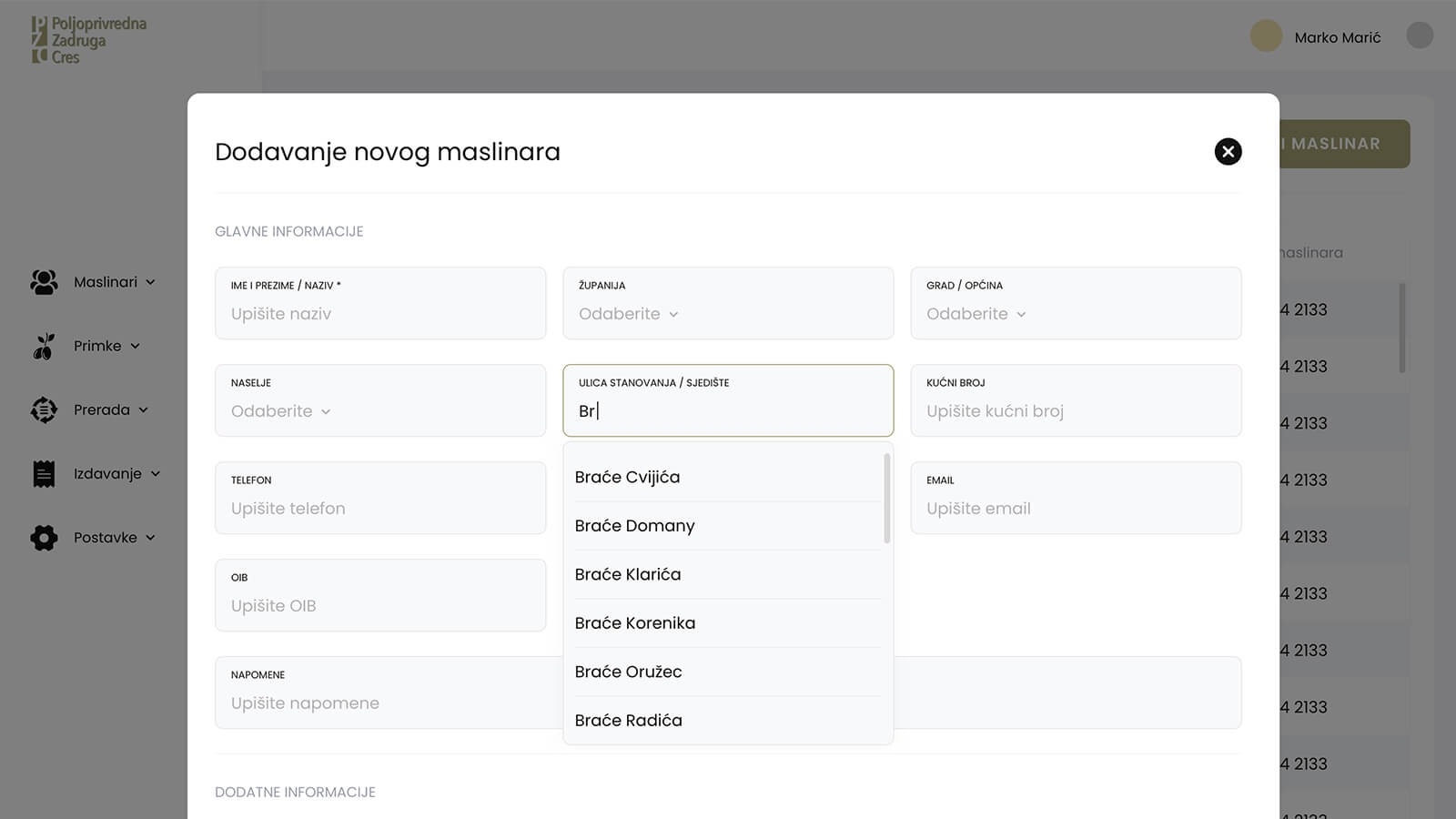
Task: Open Primke sidebar menu item
Action: point(86,346)
